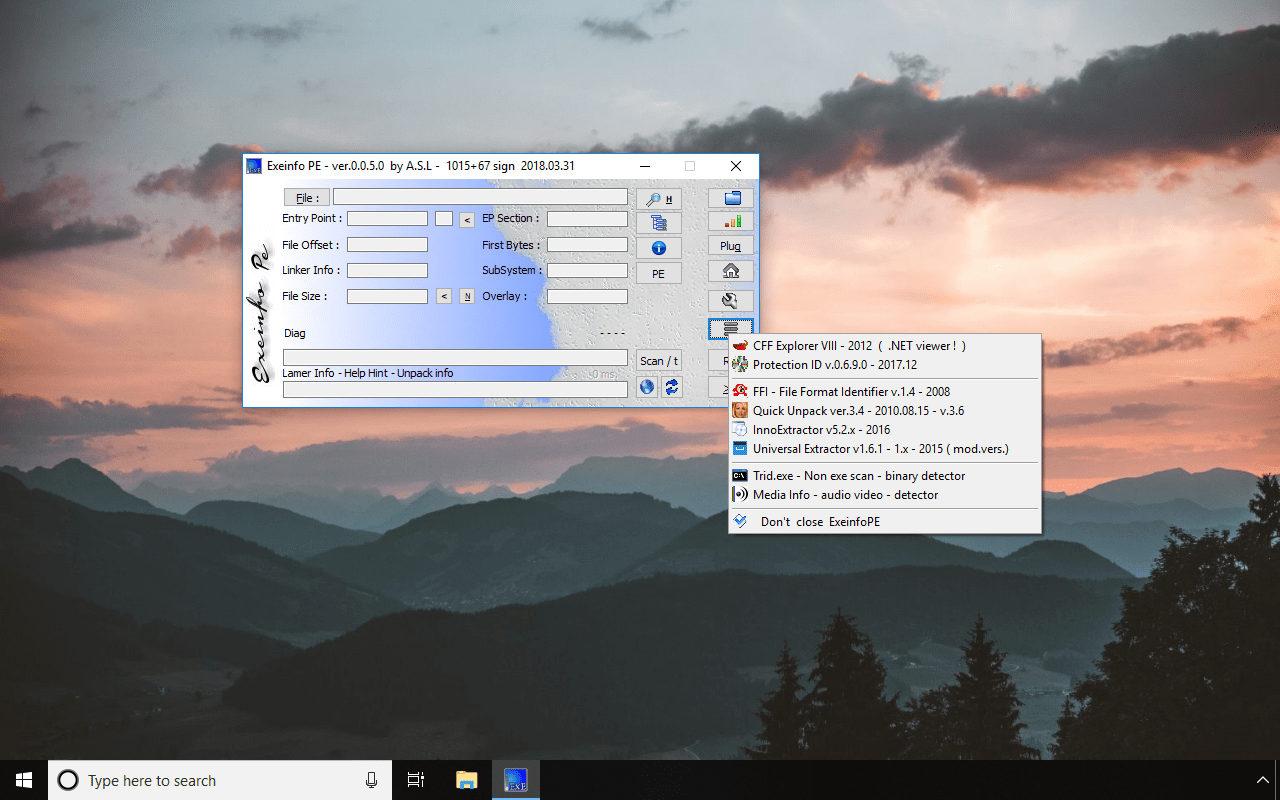Click the Linker Info value field
This screenshot has height=800, width=1280.
tap(387, 271)
